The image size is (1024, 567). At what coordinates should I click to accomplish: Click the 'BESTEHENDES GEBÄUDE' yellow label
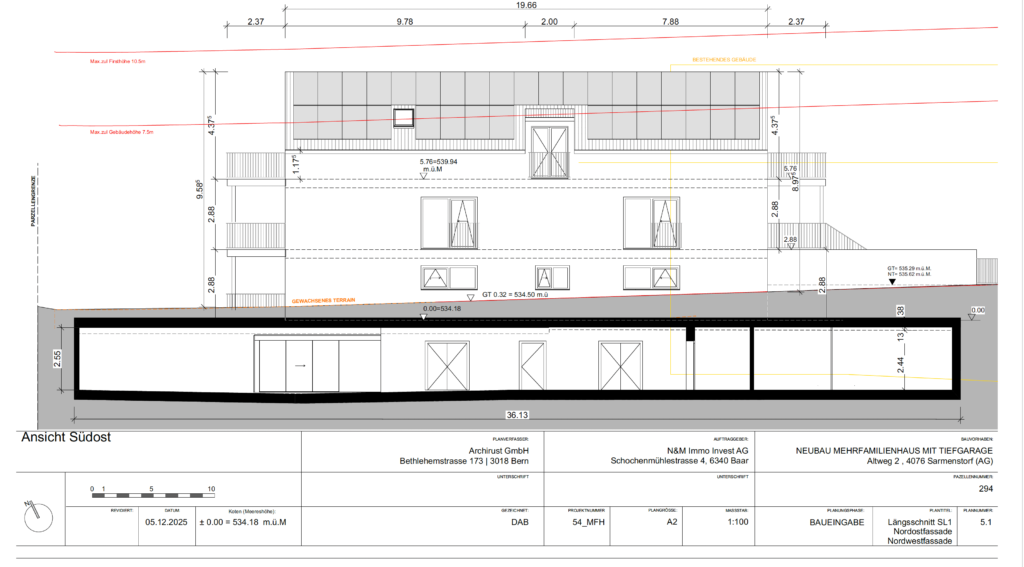(724, 60)
